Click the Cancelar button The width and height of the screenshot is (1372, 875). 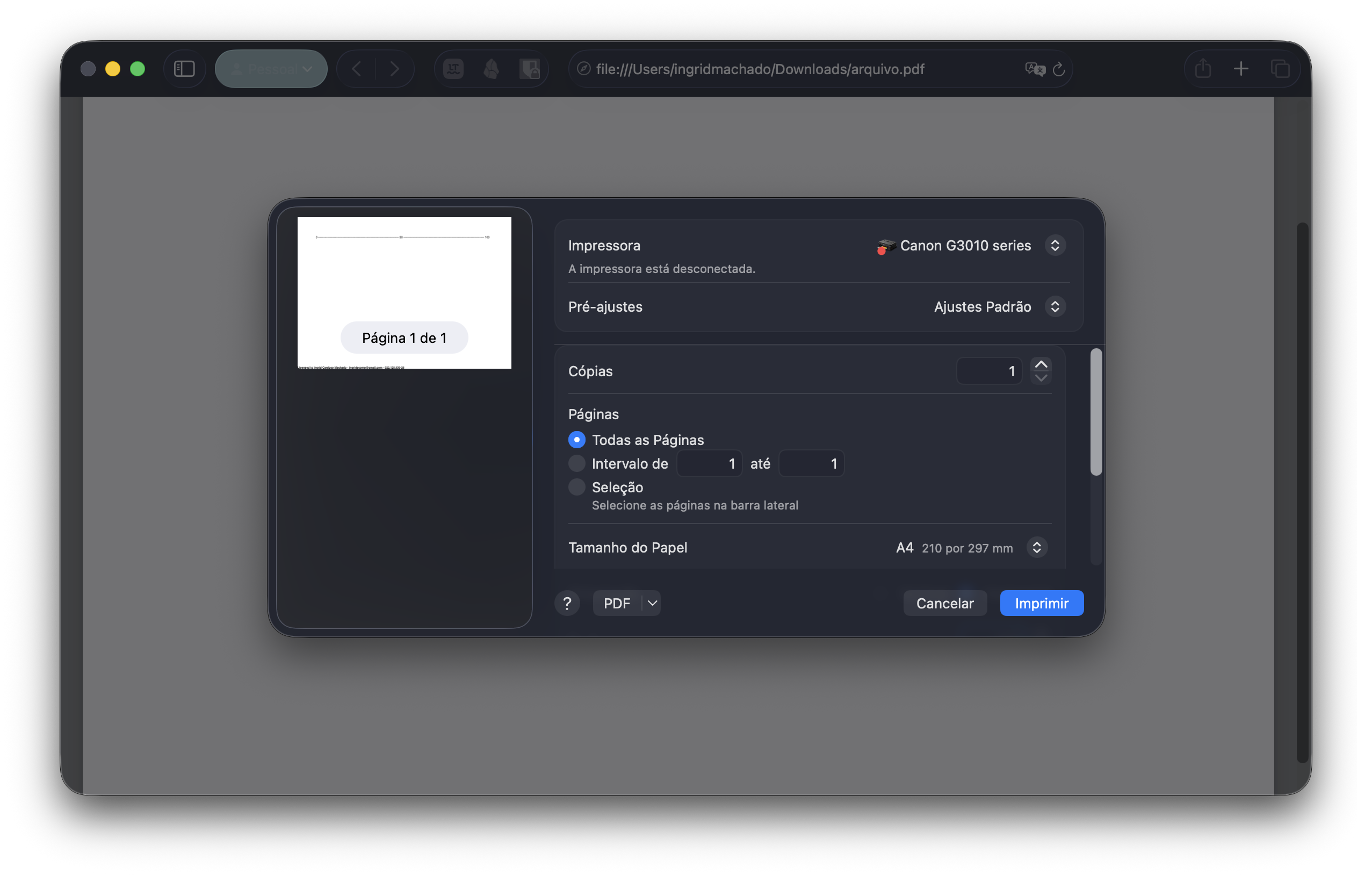click(944, 603)
